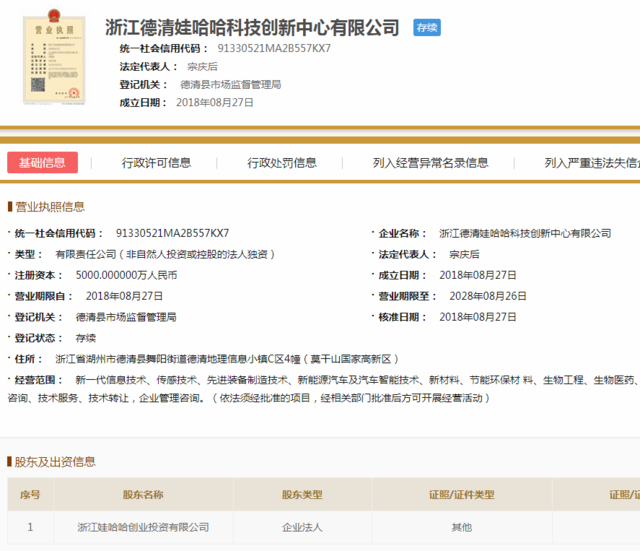Click the business license thumbnail image
This screenshot has width=640, height=551.
tap(52, 58)
